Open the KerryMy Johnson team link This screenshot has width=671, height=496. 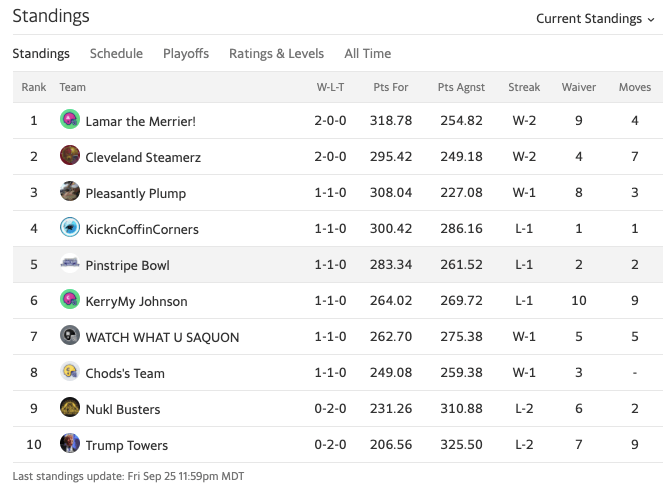pyautogui.click(x=136, y=301)
